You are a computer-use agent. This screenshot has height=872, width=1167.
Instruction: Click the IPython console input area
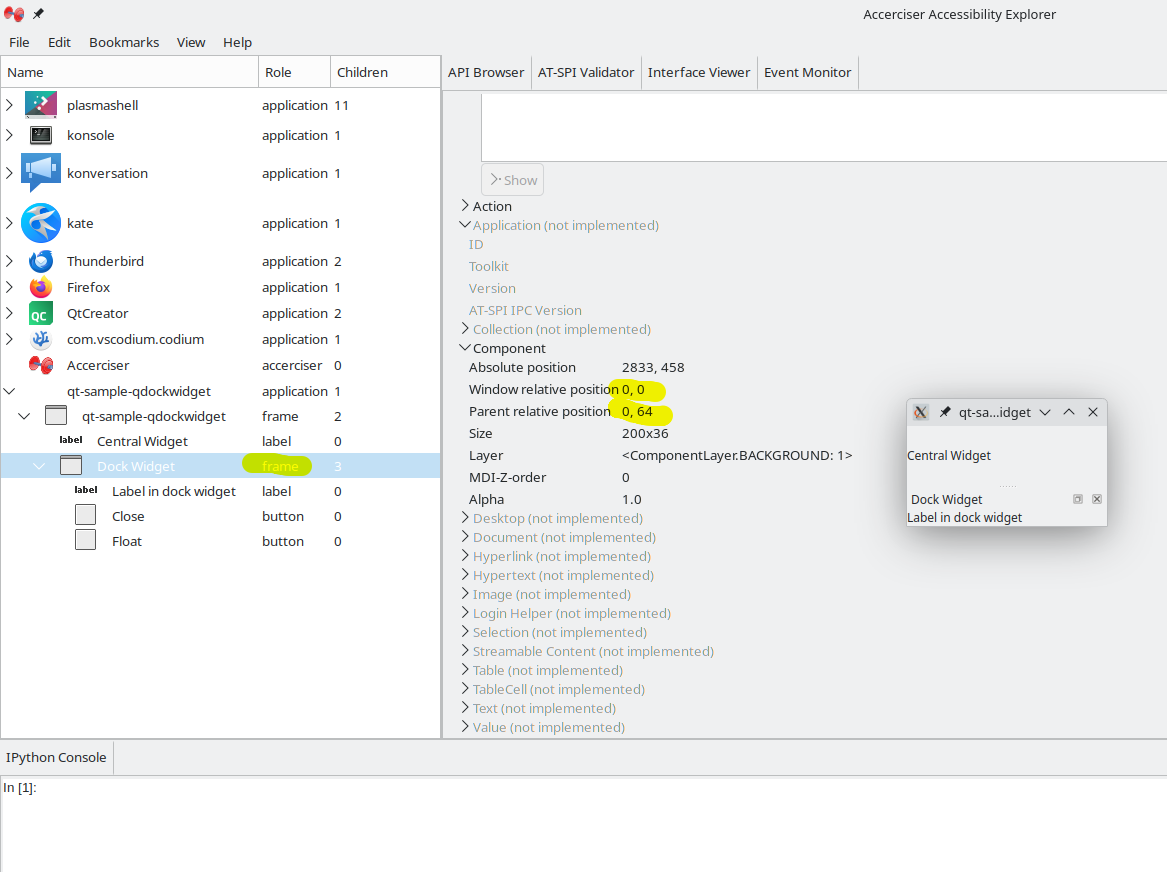pos(584,823)
